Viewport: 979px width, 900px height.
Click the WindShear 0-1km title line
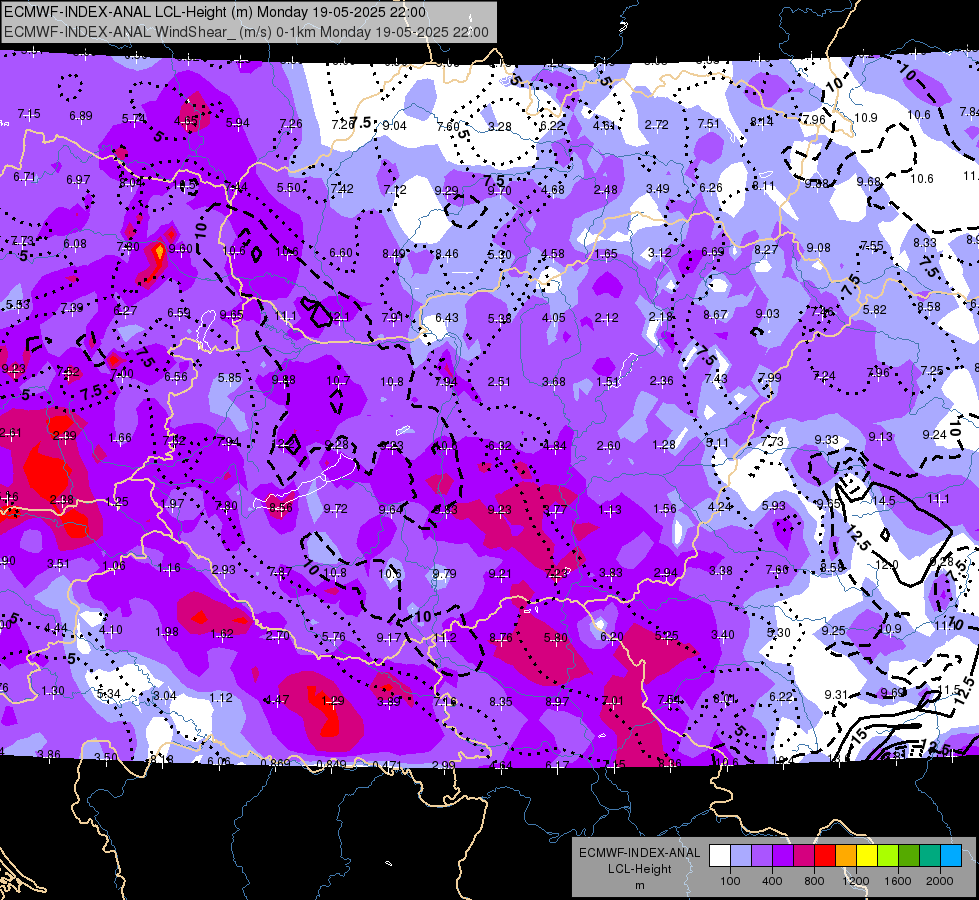click(x=246, y=32)
